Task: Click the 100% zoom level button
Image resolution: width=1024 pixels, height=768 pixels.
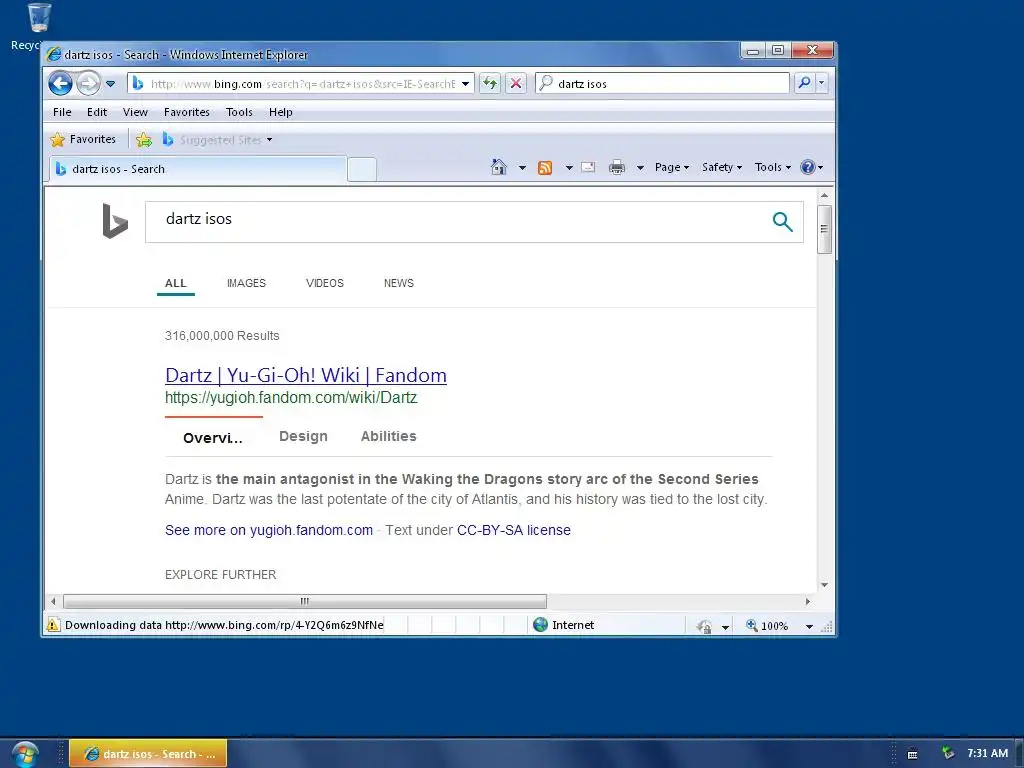Action: point(767,626)
